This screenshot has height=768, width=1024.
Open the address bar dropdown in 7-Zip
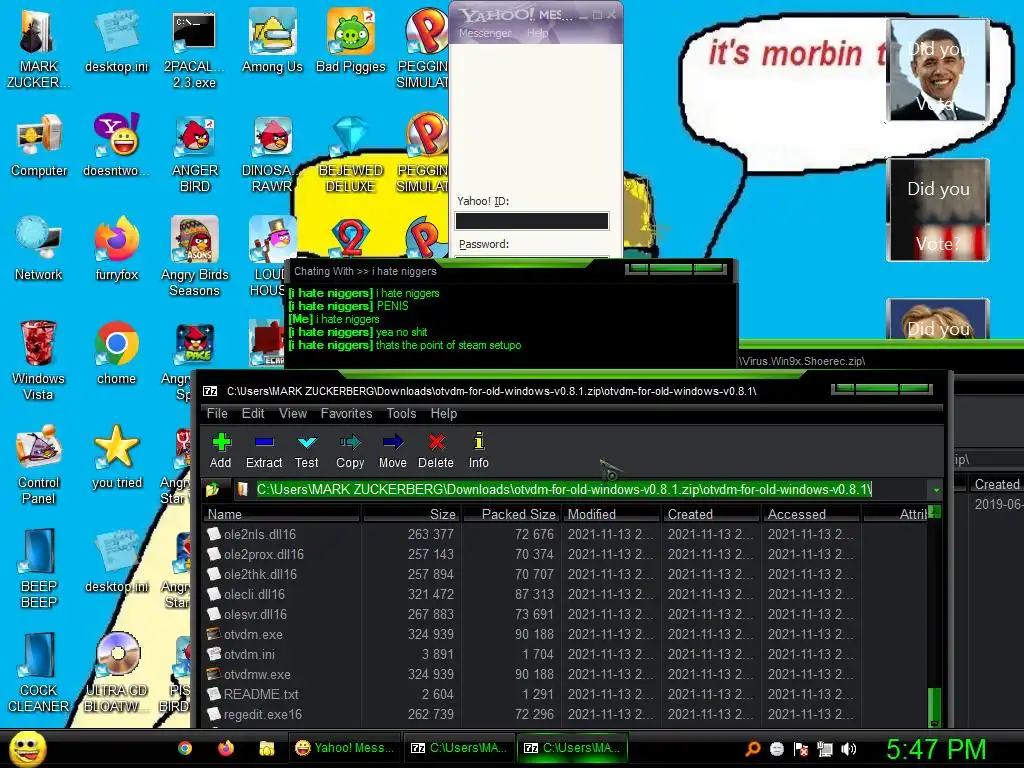tap(936, 490)
